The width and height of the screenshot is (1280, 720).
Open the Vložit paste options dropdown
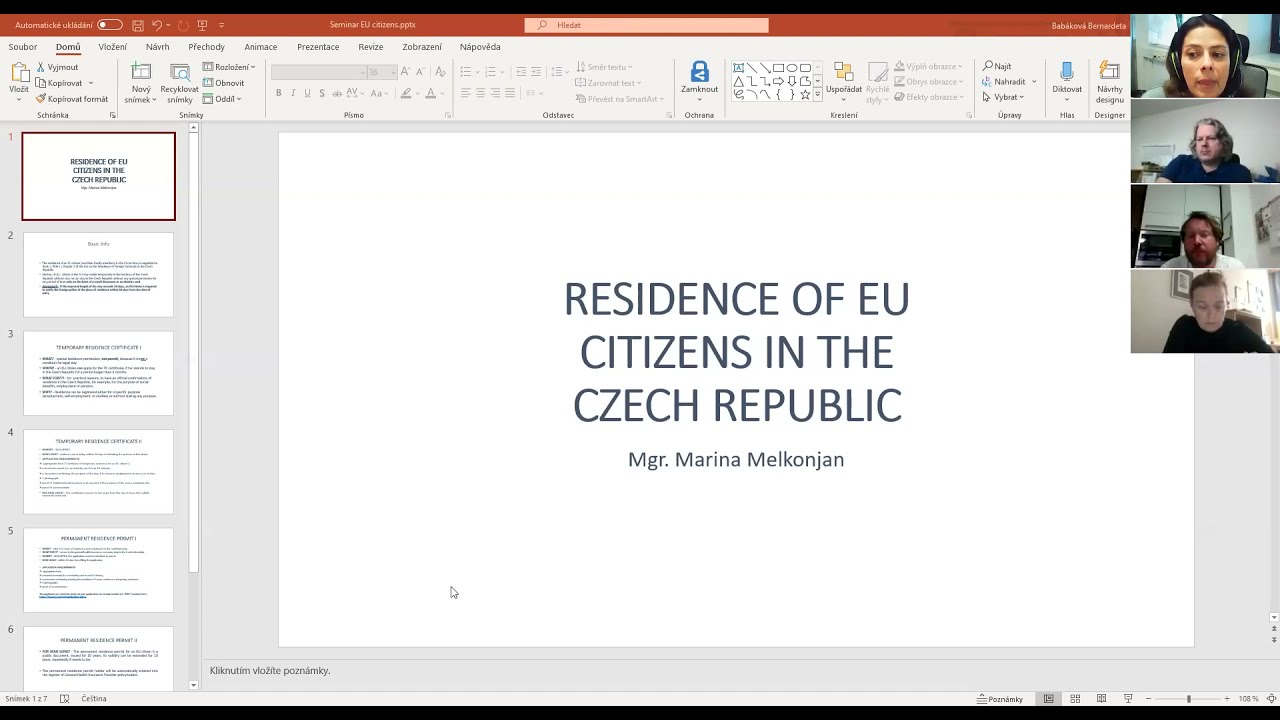tap(19, 101)
